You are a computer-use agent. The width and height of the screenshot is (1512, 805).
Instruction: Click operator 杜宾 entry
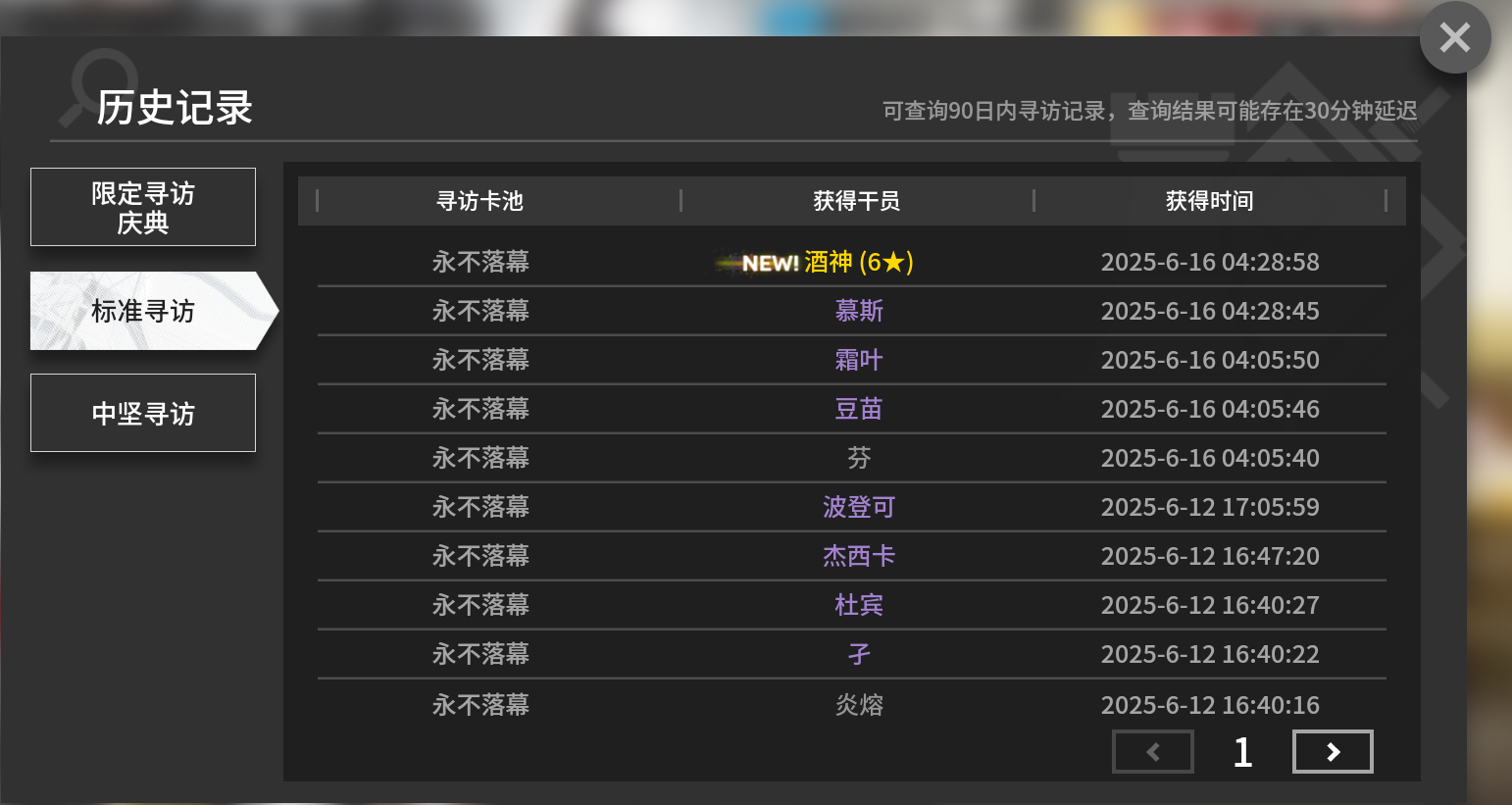[859, 605]
